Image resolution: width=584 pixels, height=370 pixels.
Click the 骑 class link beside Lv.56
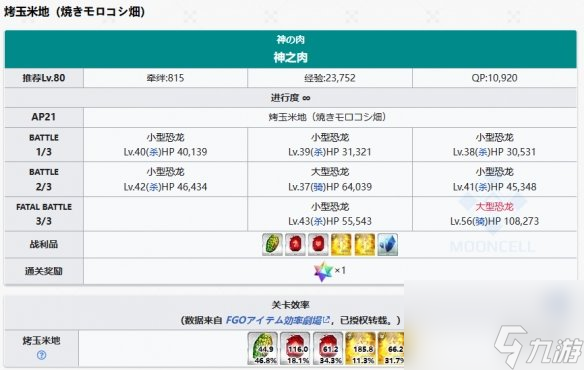480,221
